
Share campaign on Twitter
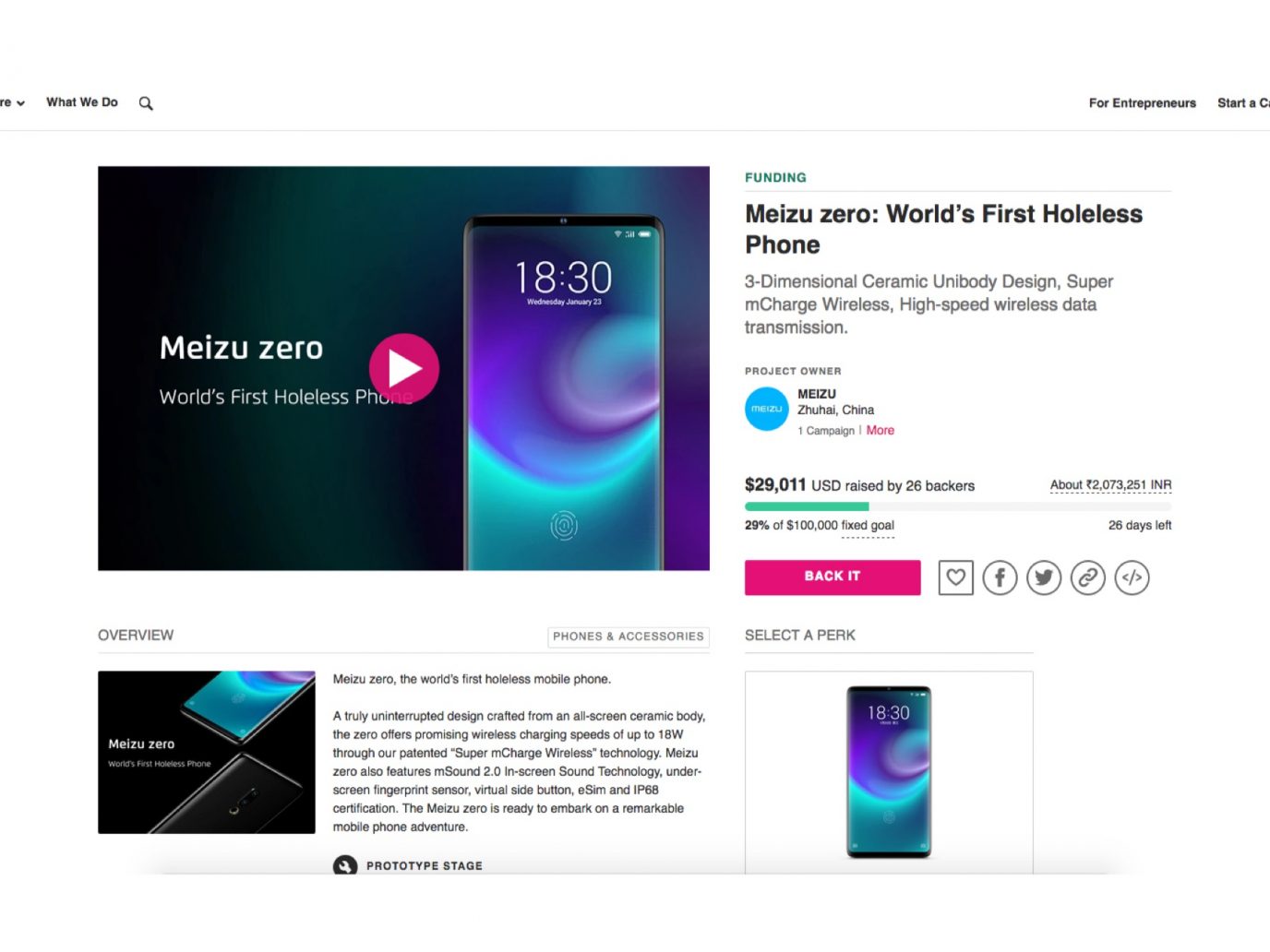(1044, 577)
